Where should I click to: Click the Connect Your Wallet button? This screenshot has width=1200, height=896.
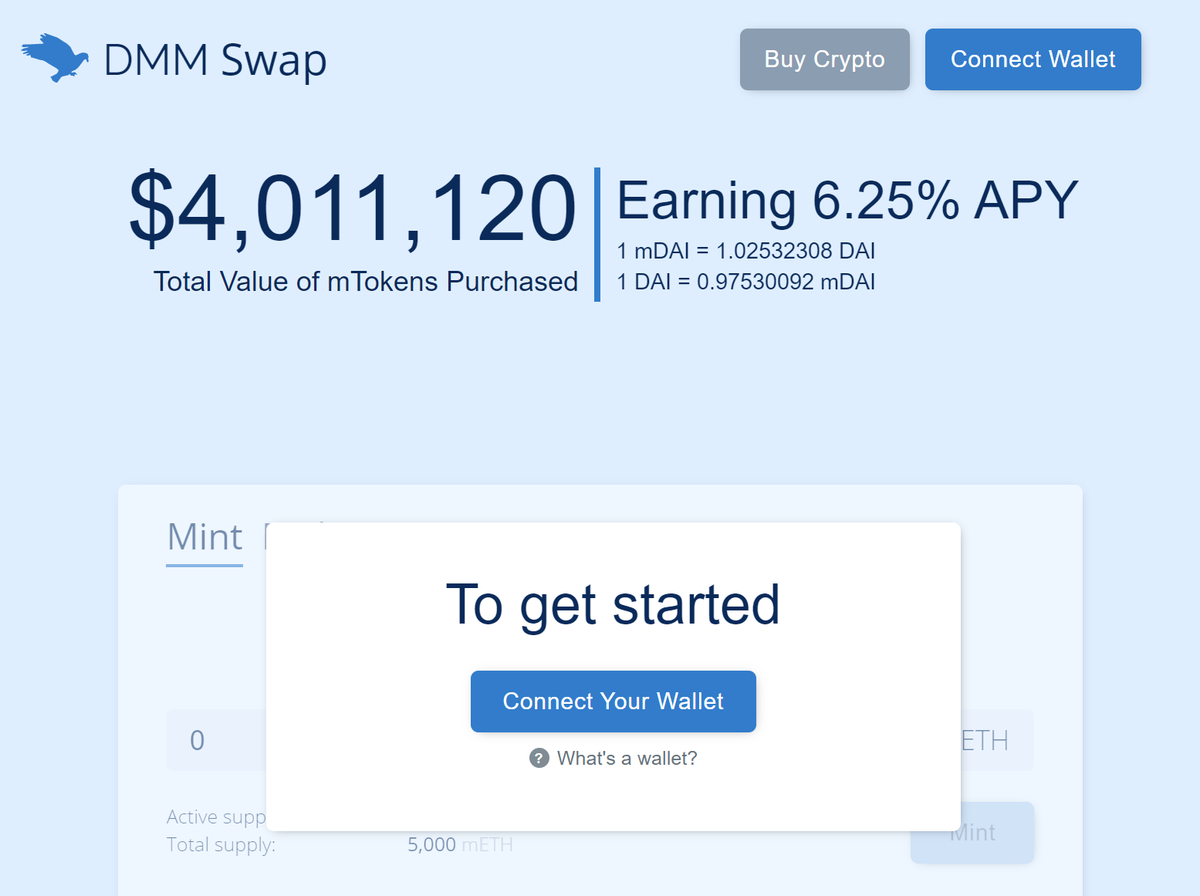(x=613, y=702)
